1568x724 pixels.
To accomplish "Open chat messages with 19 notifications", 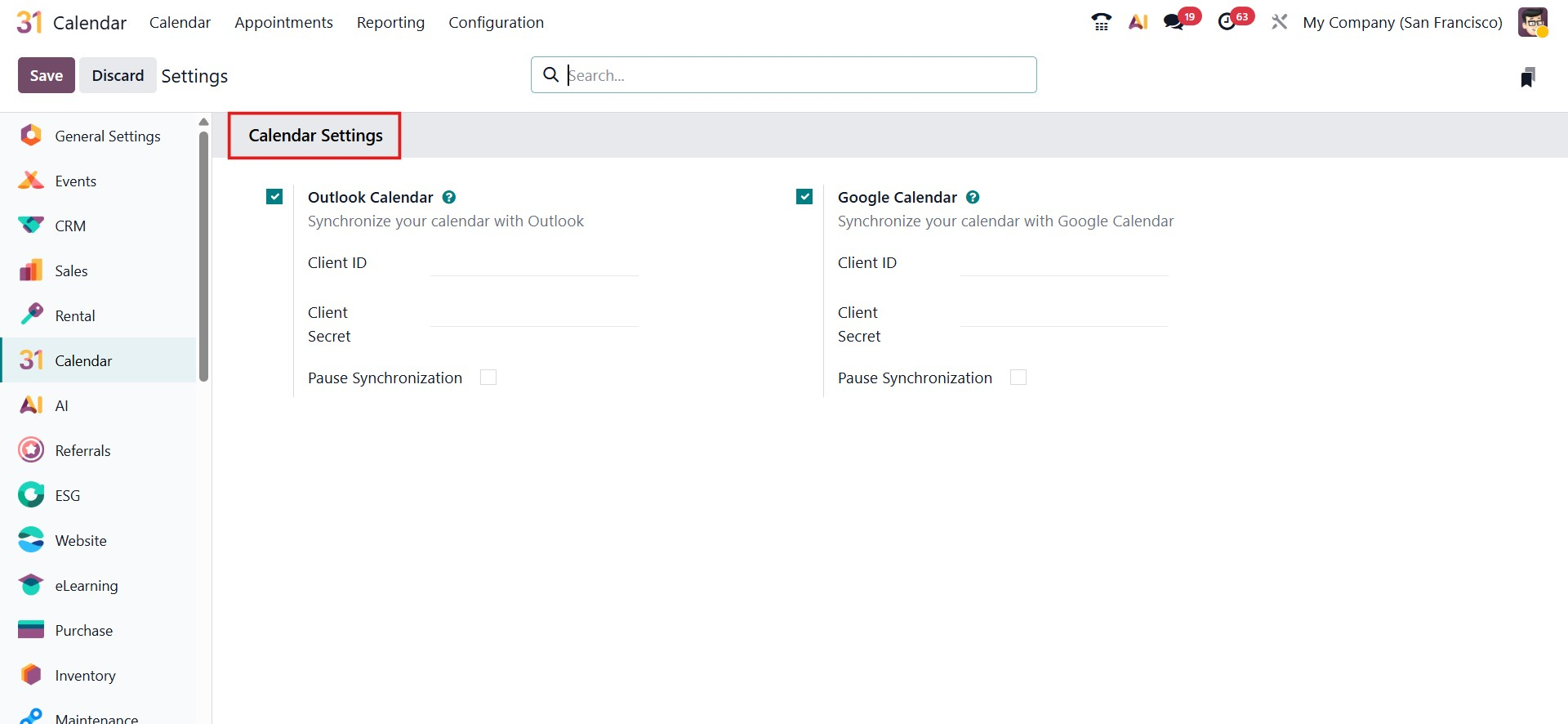I will click(1174, 22).
